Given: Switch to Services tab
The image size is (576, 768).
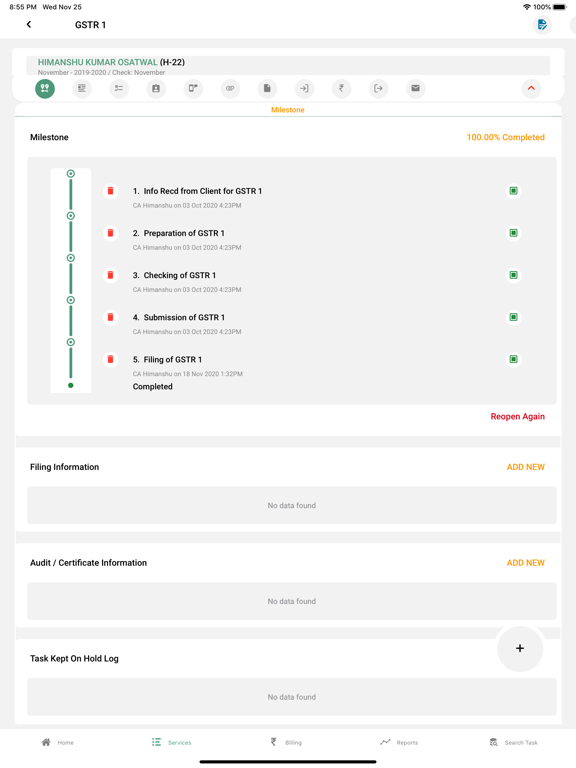Looking at the screenshot, I should click(x=171, y=743).
